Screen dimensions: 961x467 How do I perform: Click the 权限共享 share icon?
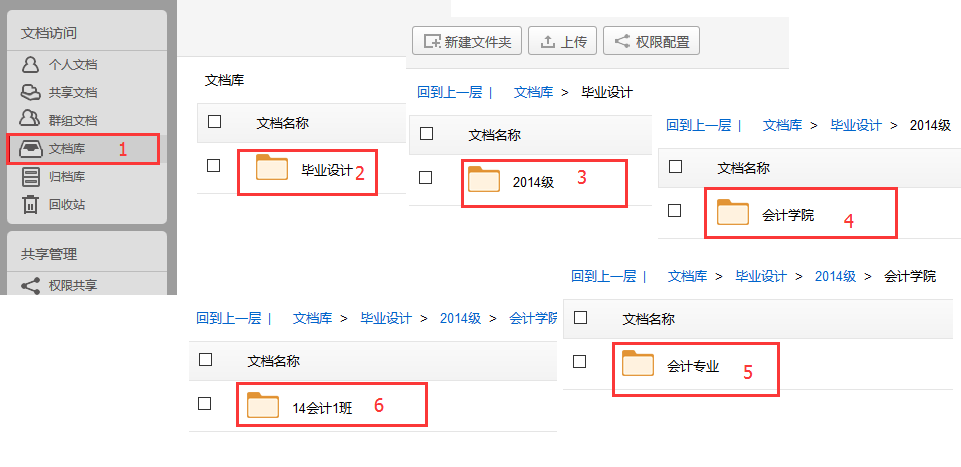click(x=31, y=285)
